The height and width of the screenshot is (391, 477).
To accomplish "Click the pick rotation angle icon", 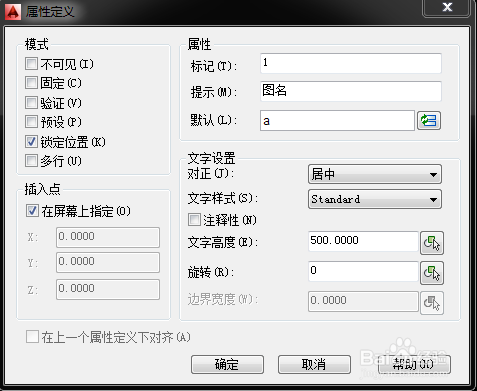I will click(x=432, y=273).
